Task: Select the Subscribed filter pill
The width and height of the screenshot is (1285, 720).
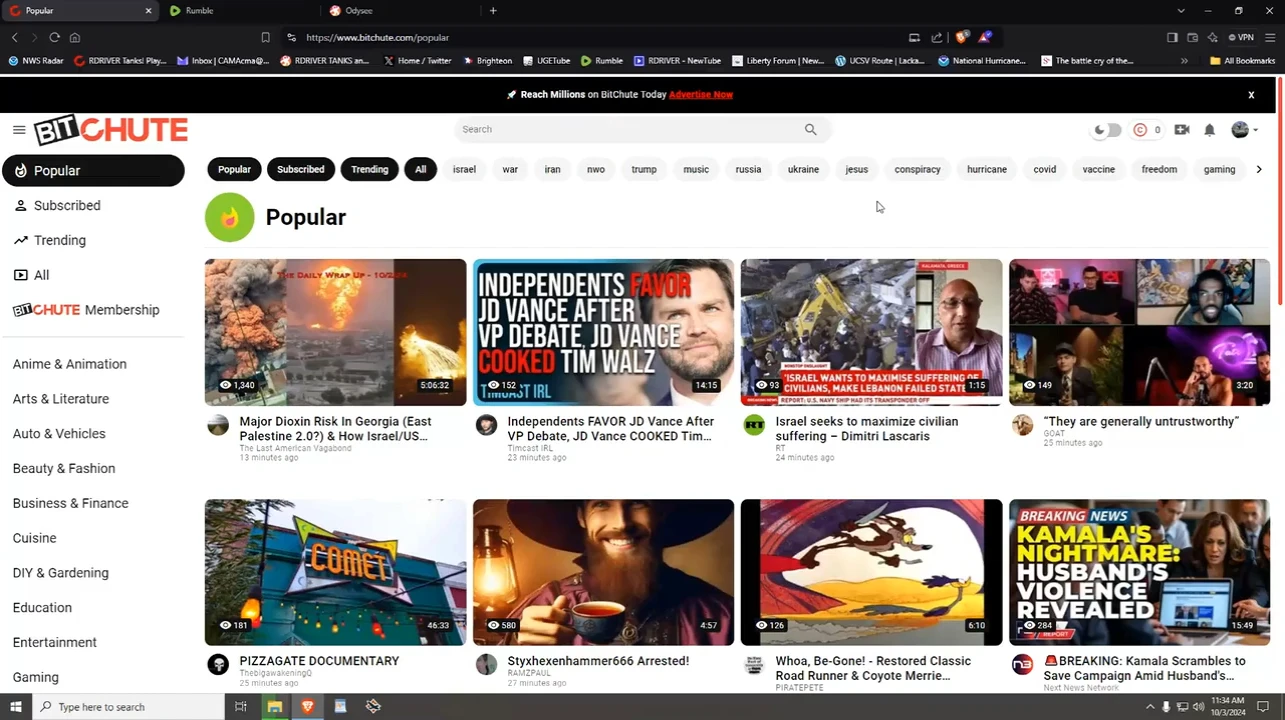Action: click(300, 169)
